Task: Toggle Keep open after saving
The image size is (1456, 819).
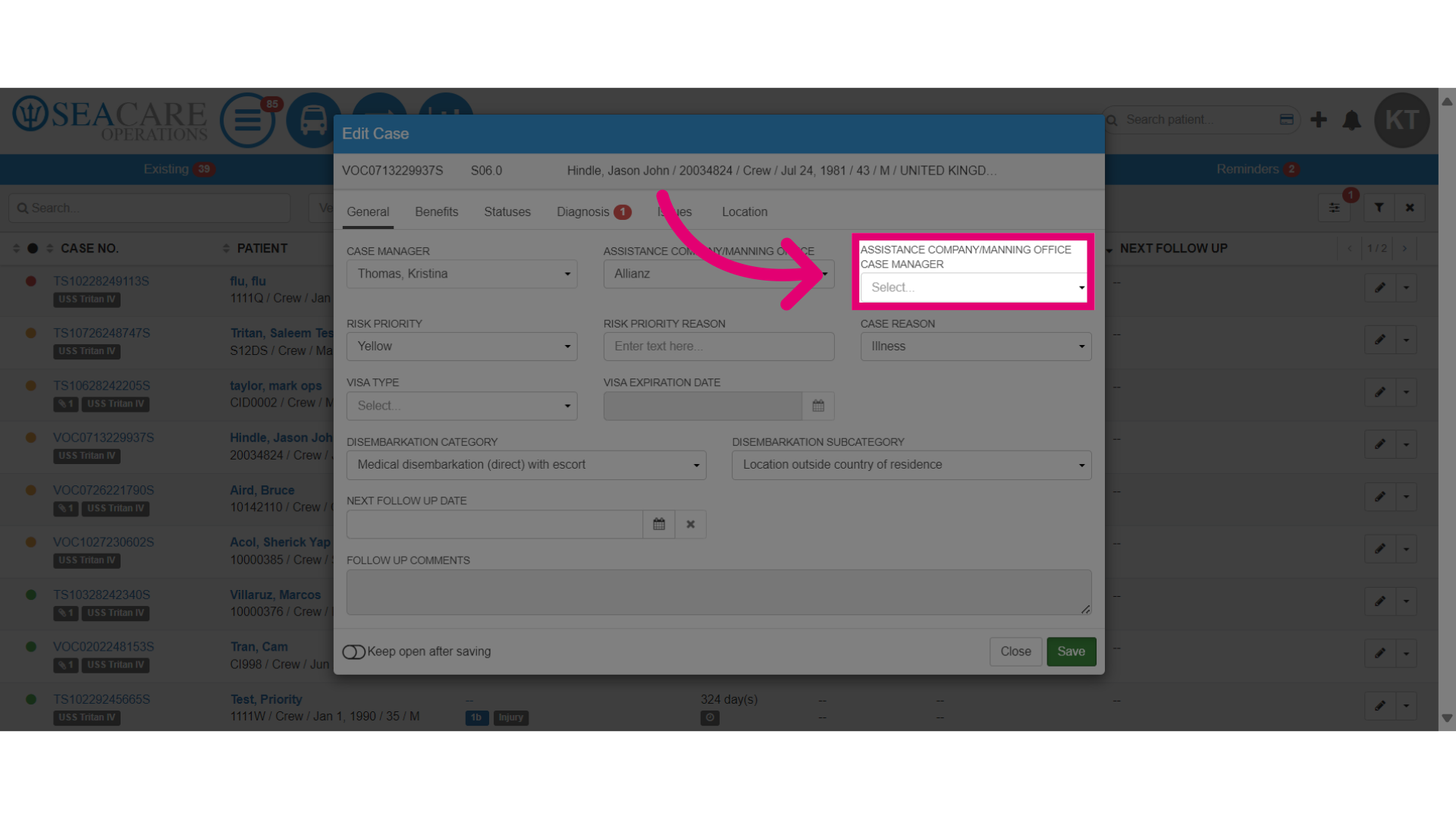Action: point(353,651)
